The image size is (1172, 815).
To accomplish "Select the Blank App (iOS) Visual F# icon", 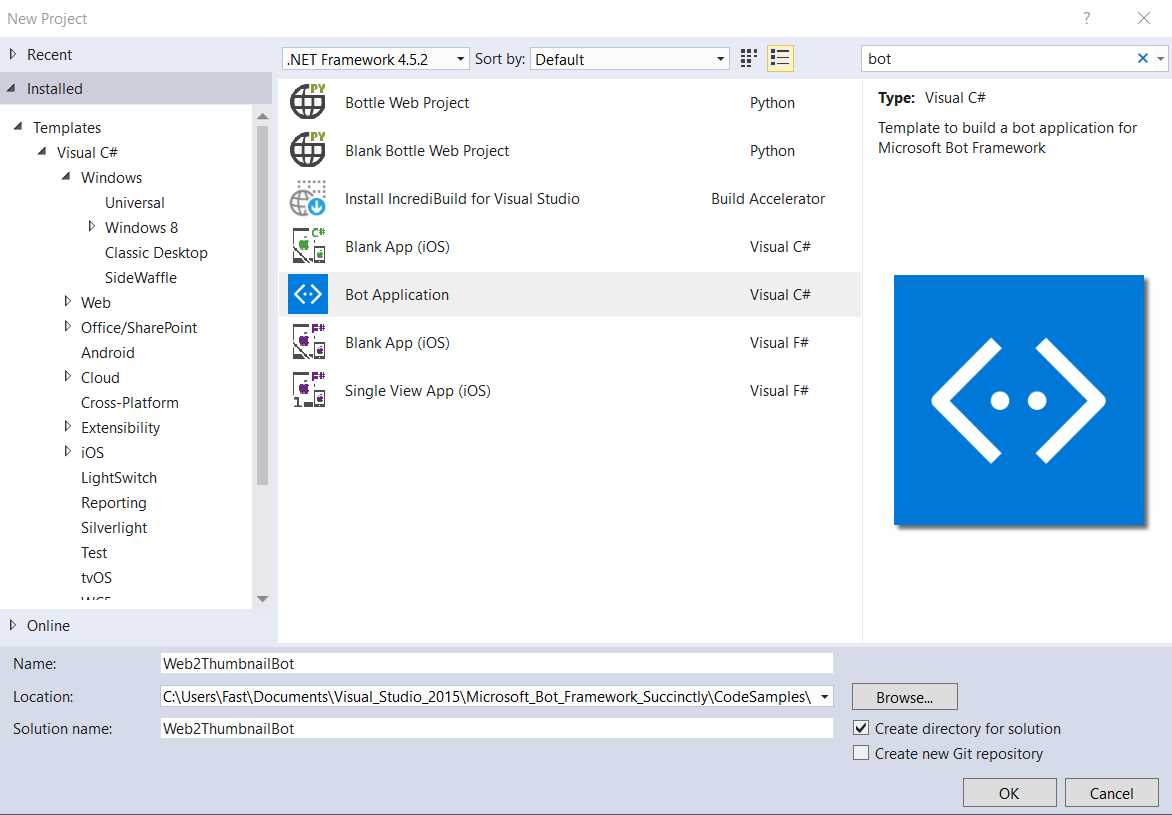I will pyautogui.click(x=308, y=342).
